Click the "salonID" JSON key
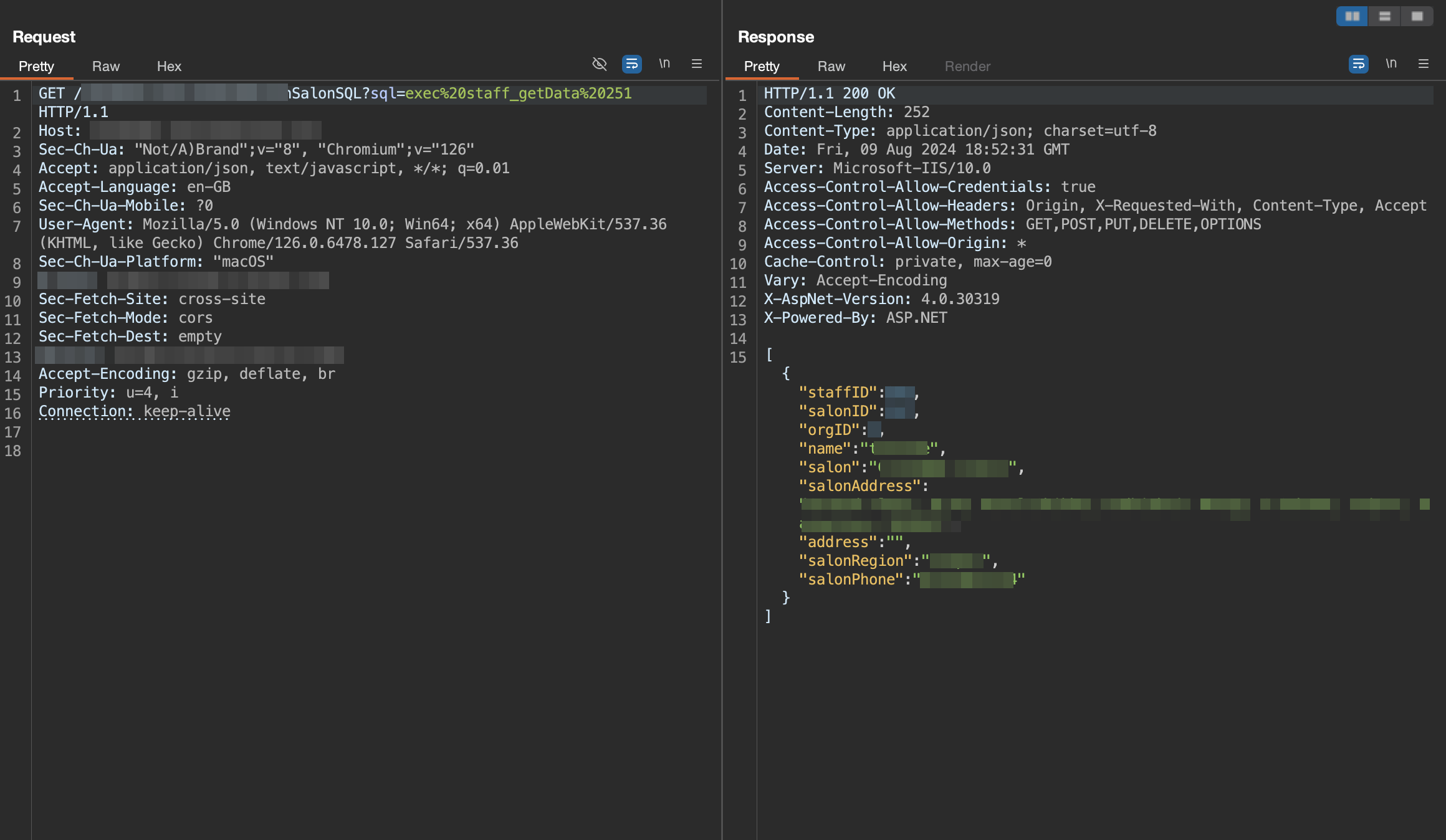This screenshot has height=840, width=1446. pyautogui.click(x=838, y=411)
